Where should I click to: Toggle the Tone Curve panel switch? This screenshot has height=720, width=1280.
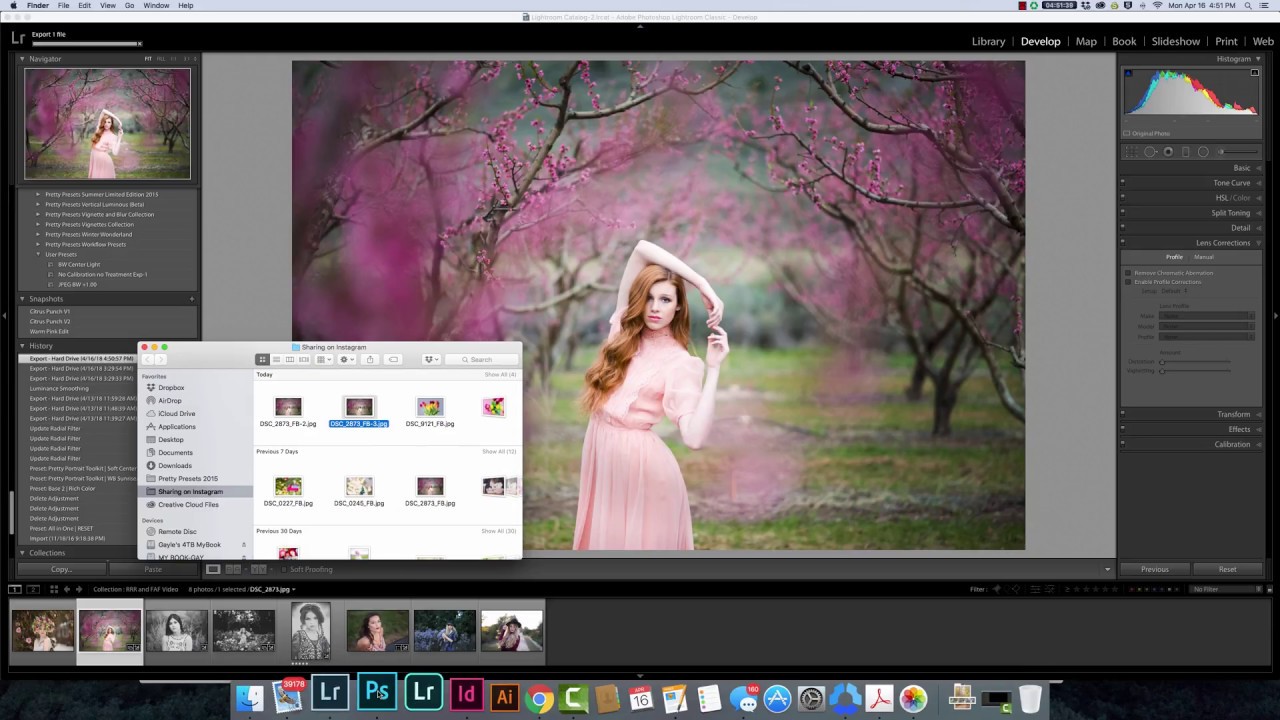coord(1122,183)
